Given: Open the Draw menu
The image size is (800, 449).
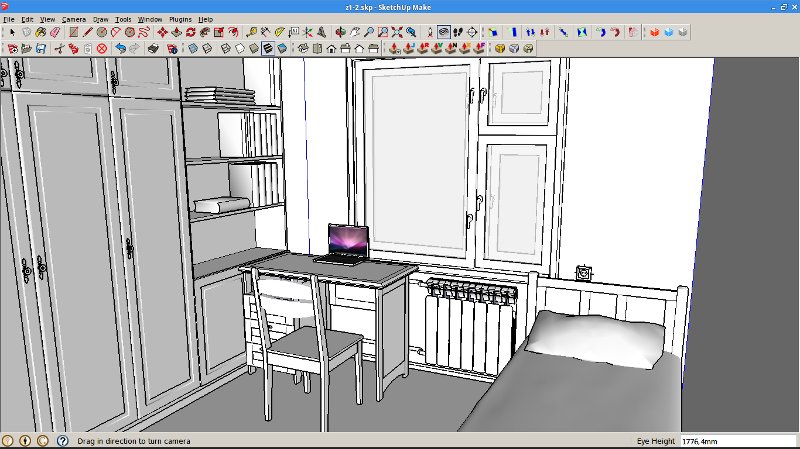Looking at the screenshot, I should tap(101, 19).
